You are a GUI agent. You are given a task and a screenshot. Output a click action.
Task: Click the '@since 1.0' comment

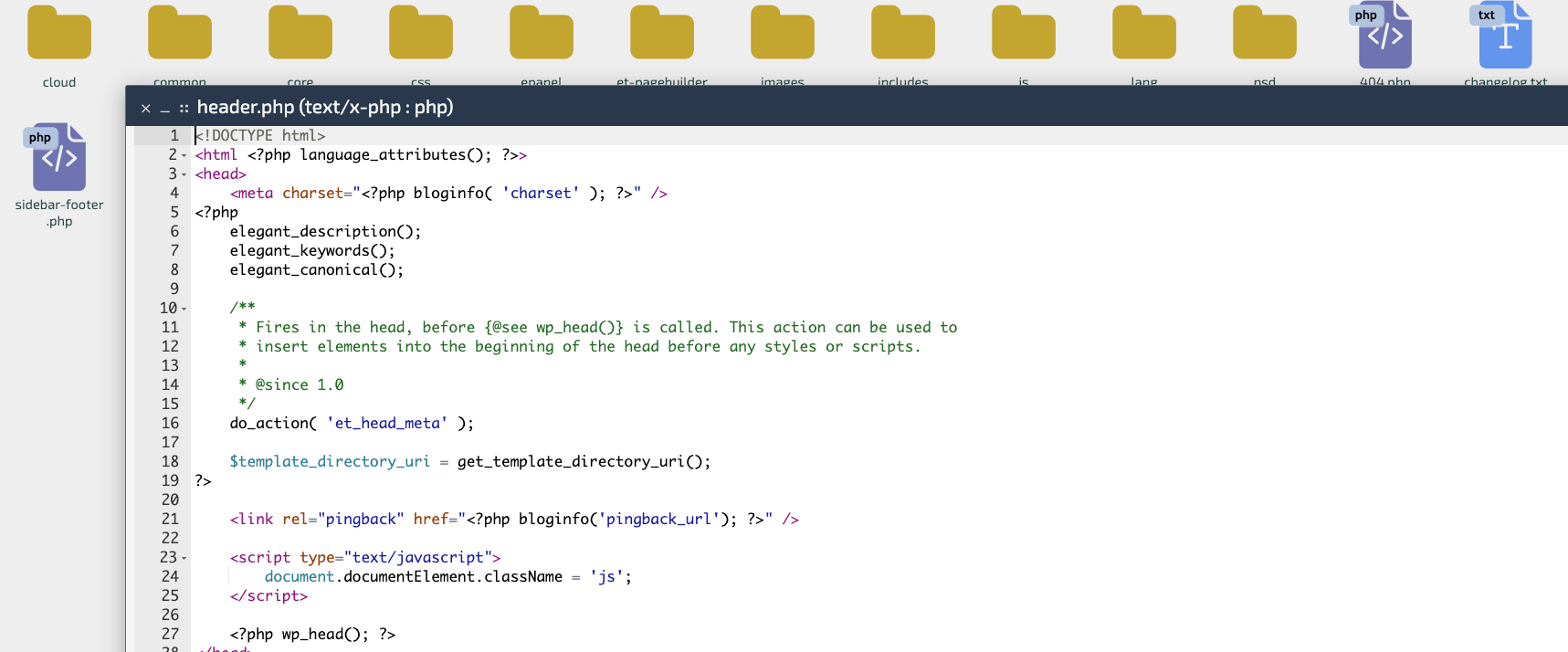pos(300,385)
